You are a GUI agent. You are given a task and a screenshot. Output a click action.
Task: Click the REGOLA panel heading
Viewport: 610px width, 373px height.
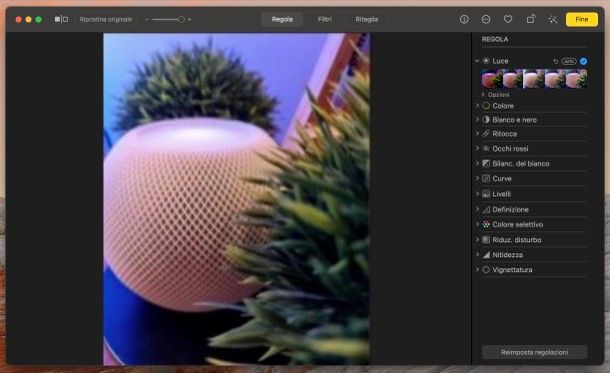tap(495, 39)
